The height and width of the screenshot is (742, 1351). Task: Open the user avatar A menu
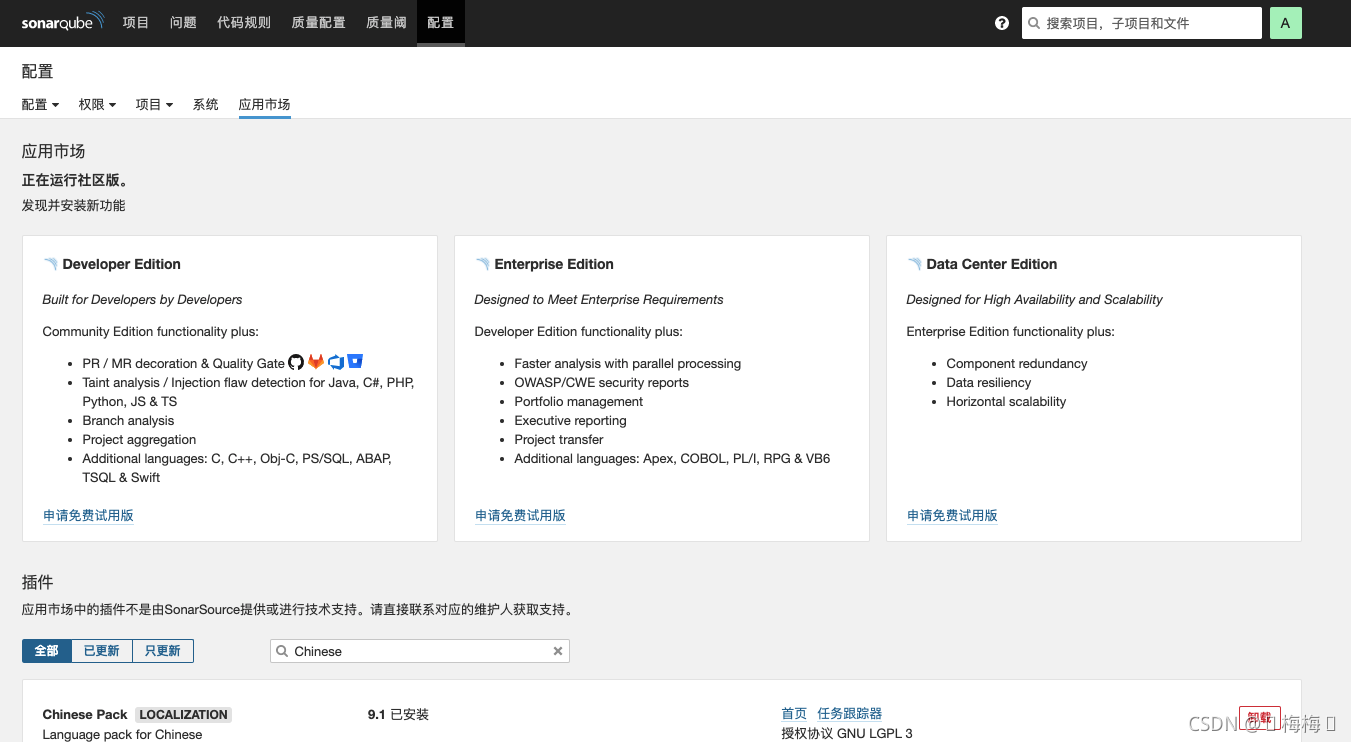(x=1285, y=23)
